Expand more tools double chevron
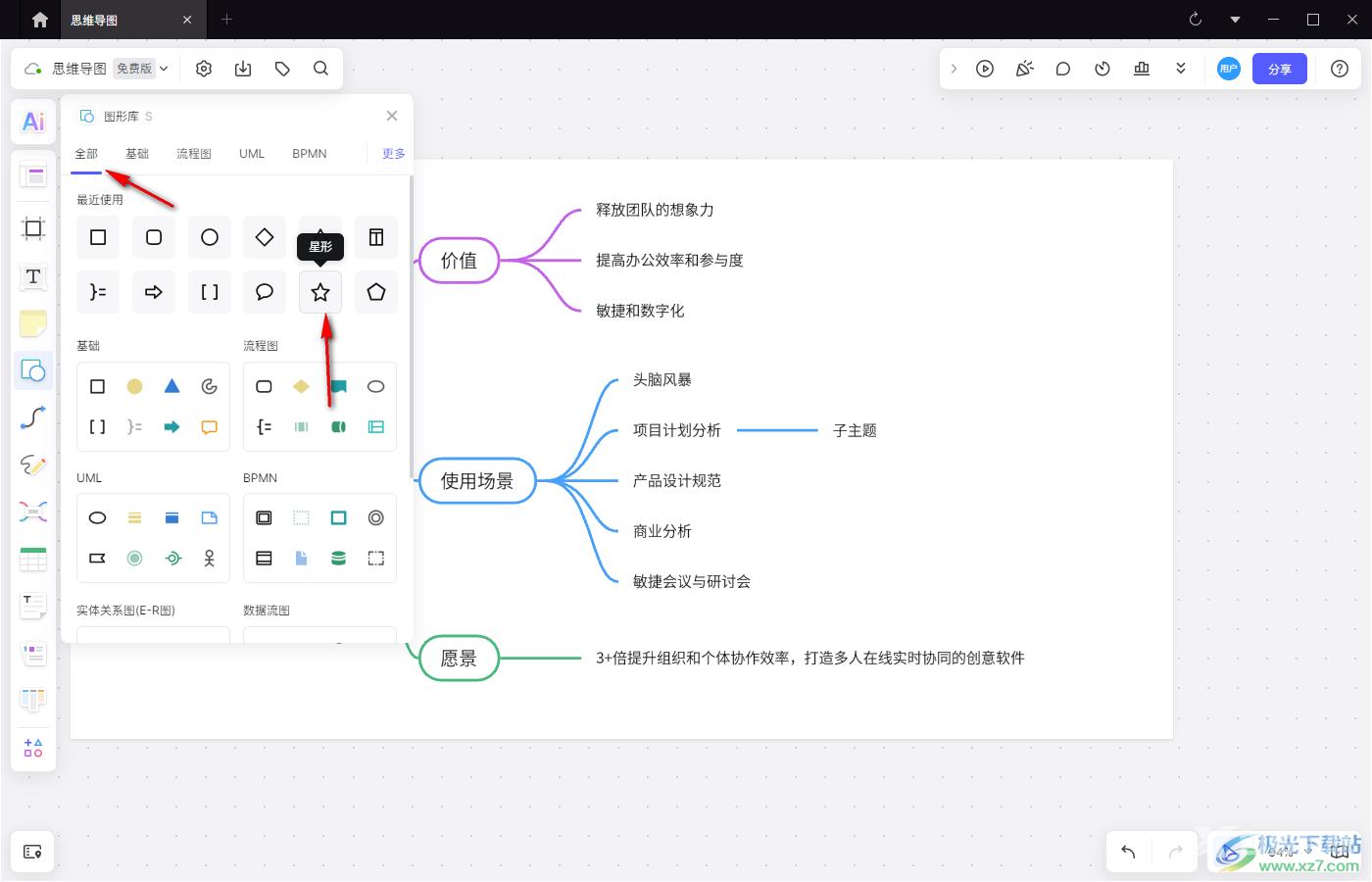Viewport: 1372px width, 882px height. (1181, 69)
